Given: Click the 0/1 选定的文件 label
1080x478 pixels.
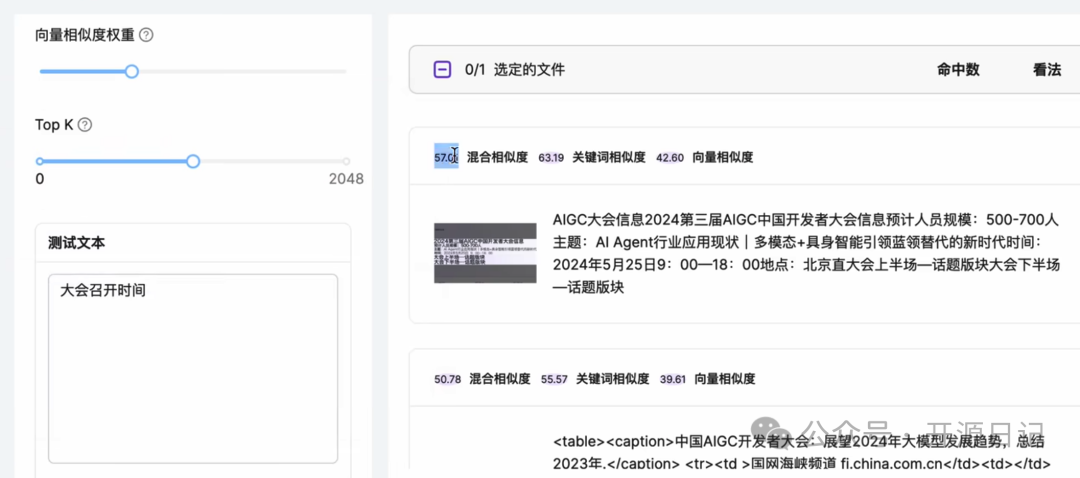Looking at the screenshot, I should pyautogui.click(x=515, y=69).
